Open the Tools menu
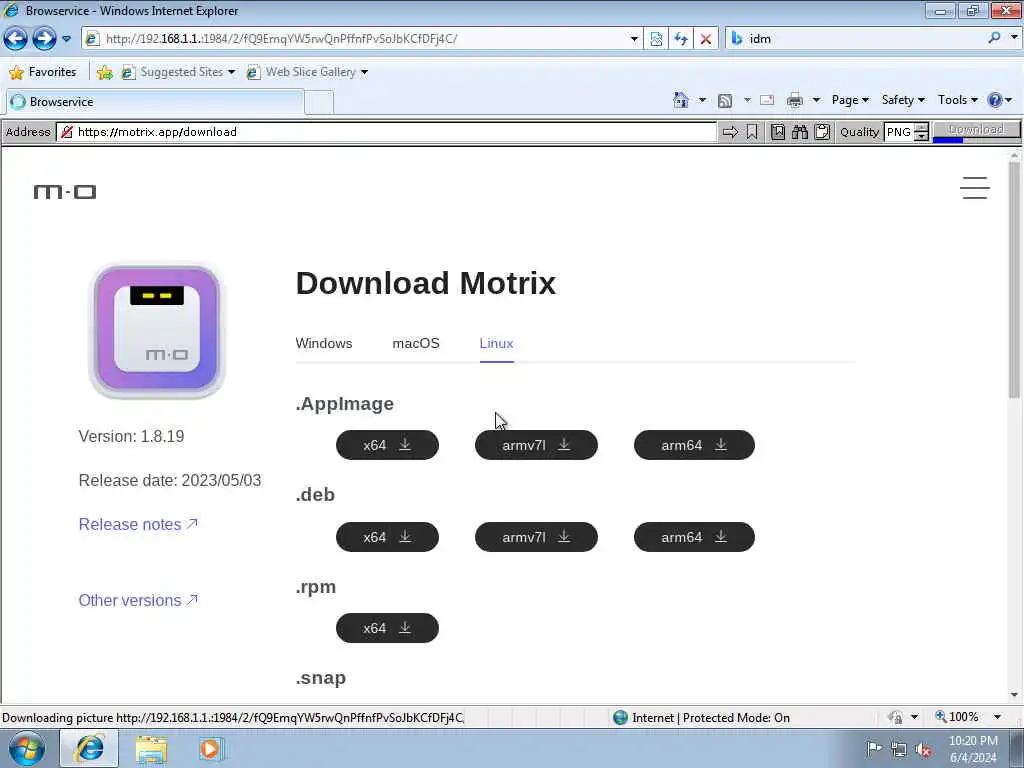Screen dimensions: 1024x768 click(x=957, y=100)
